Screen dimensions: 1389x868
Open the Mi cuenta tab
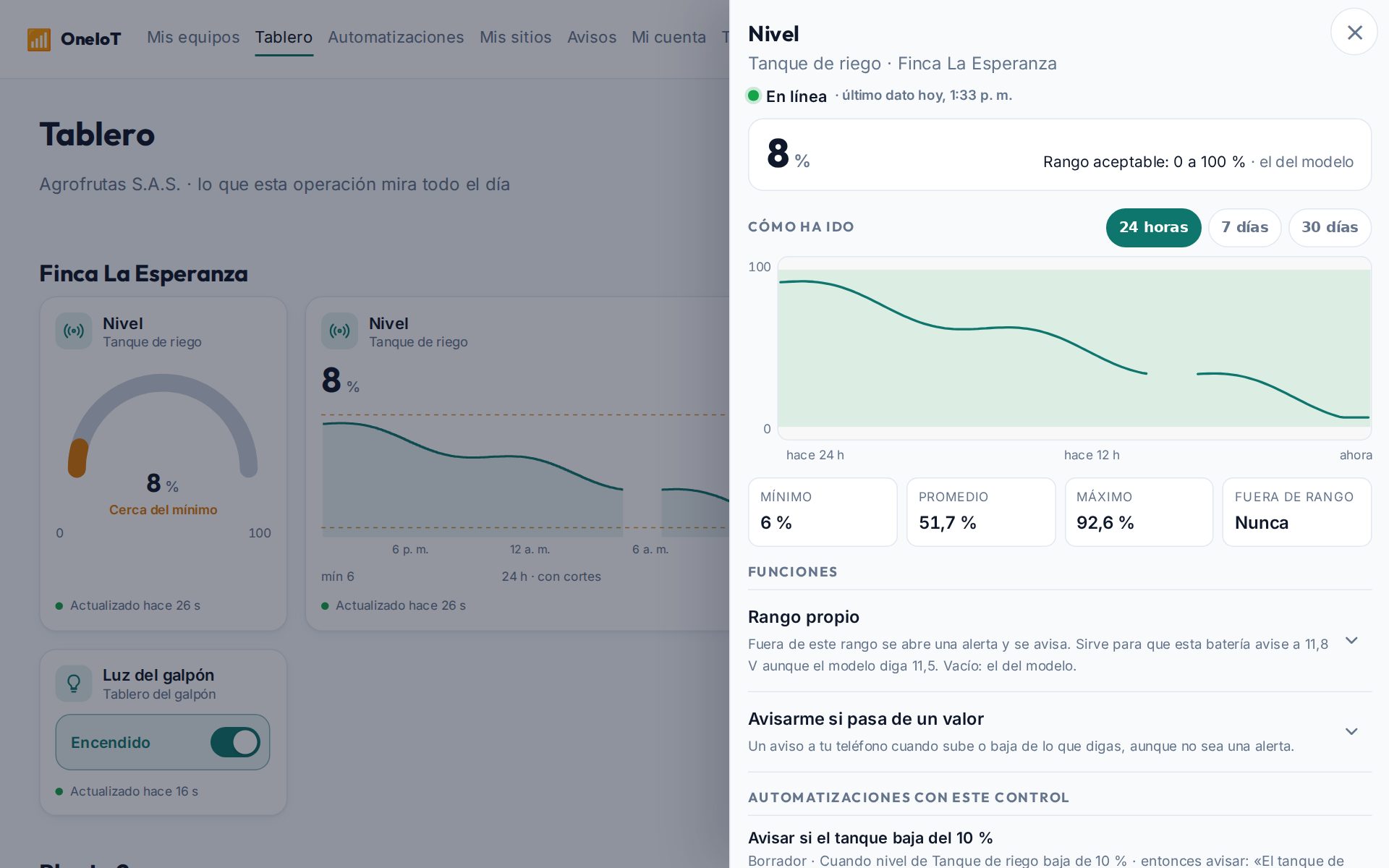(668, 38)
